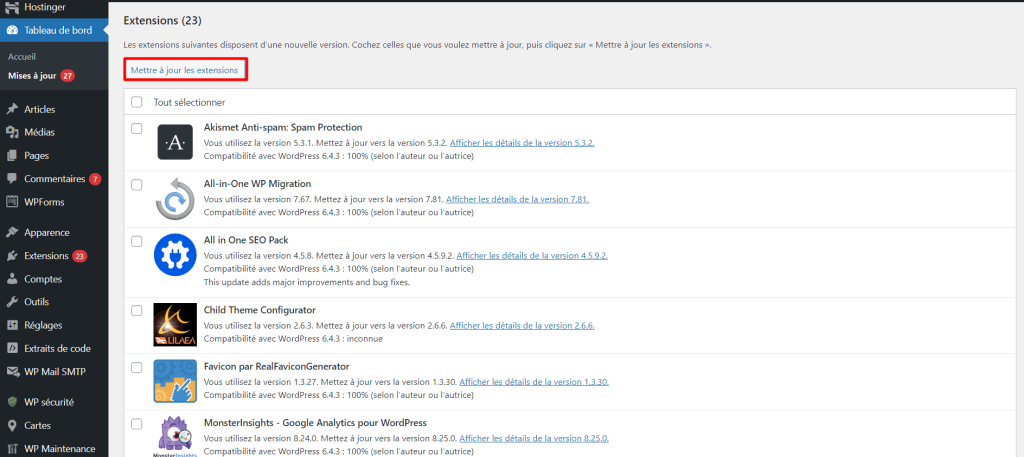Click Mettre à jour les extensions button
This screenshot has height=457, width=1024.
tap(185, 70)
